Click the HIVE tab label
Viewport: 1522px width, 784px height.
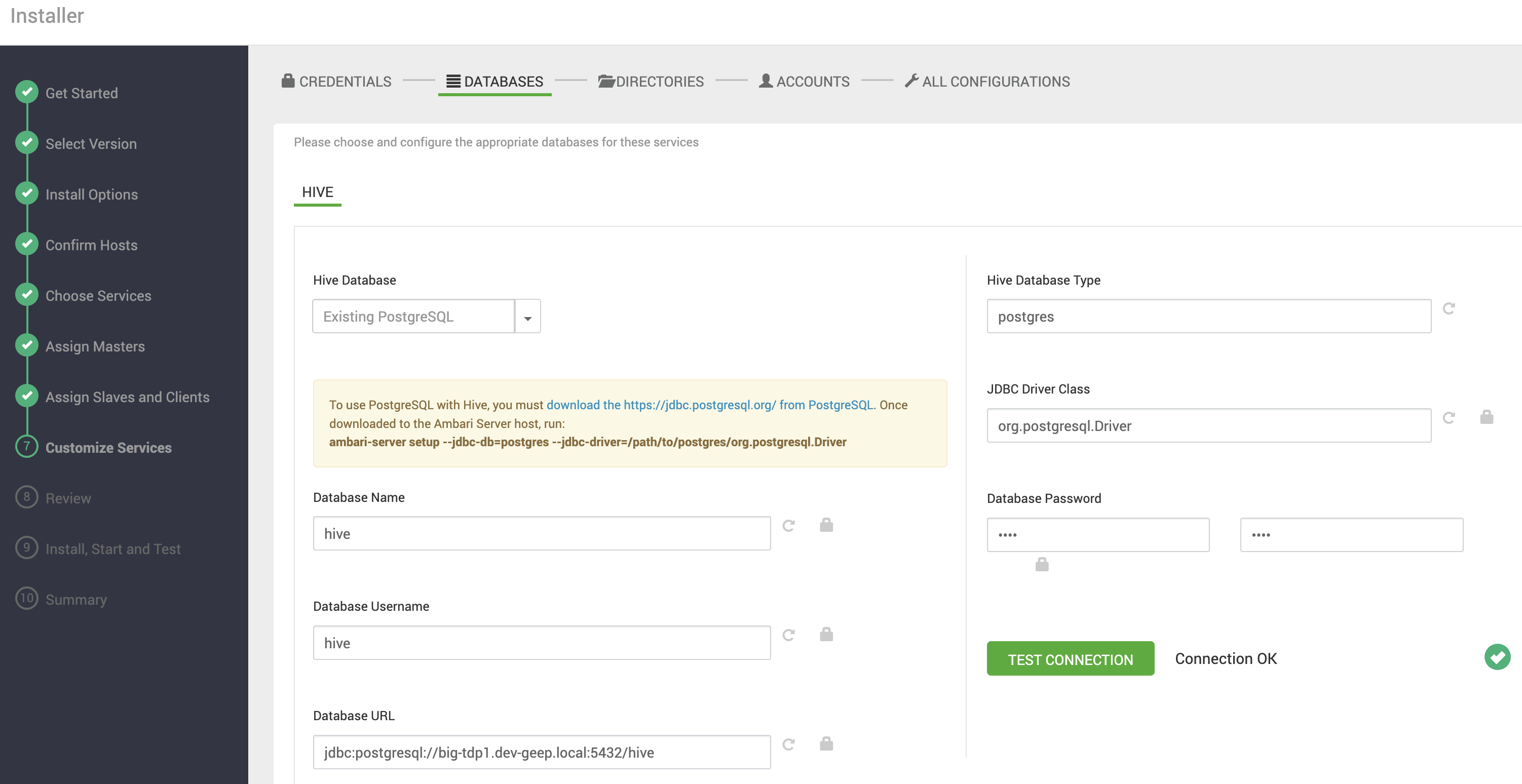coord(317,191)
